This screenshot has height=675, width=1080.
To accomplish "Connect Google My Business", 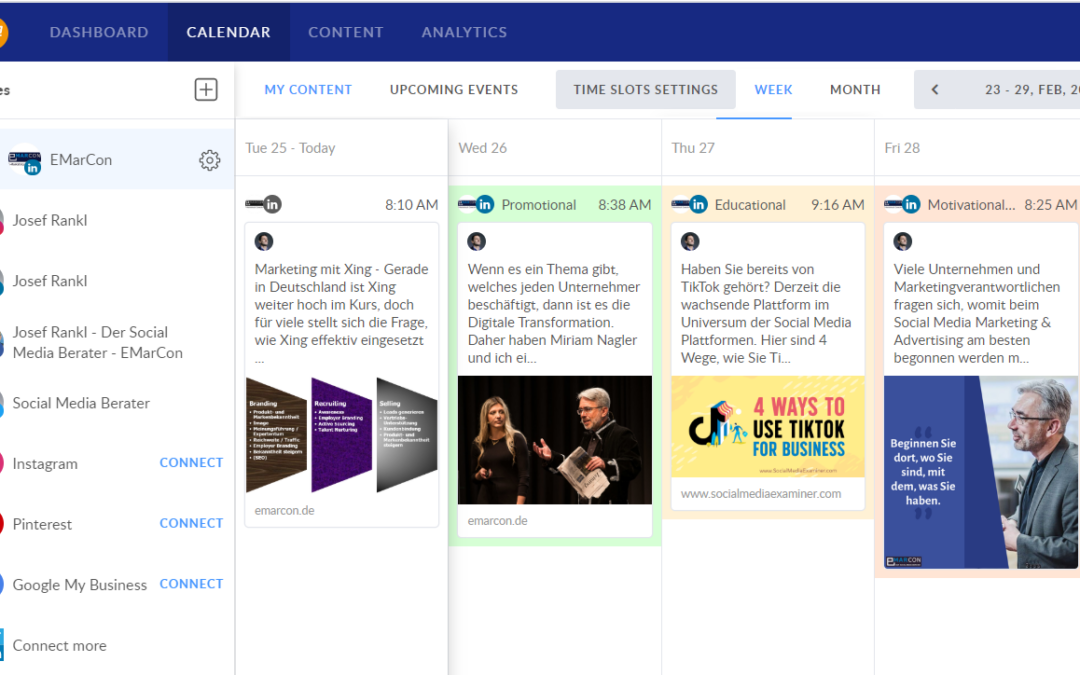I will click(x=191, y=584).
